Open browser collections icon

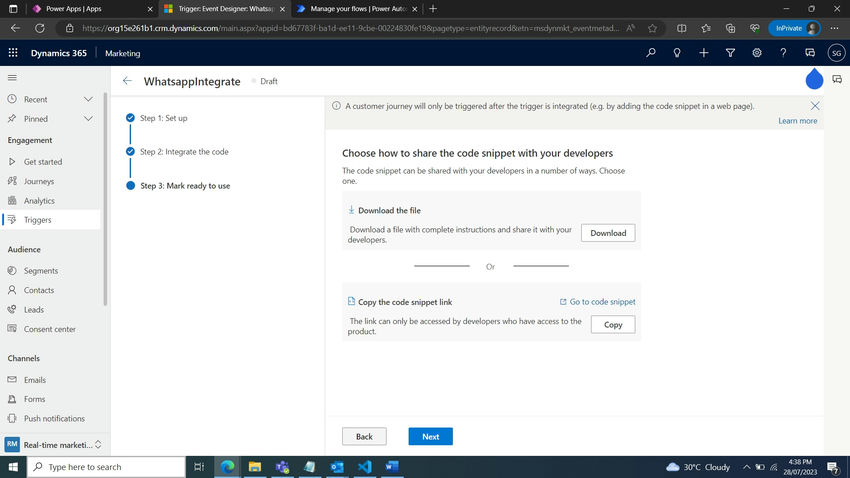pos(730,28)
